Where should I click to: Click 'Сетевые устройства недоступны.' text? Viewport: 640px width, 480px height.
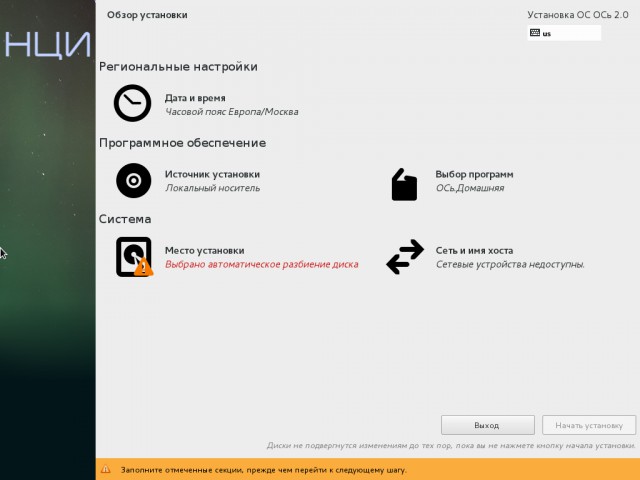coord(510,264)
